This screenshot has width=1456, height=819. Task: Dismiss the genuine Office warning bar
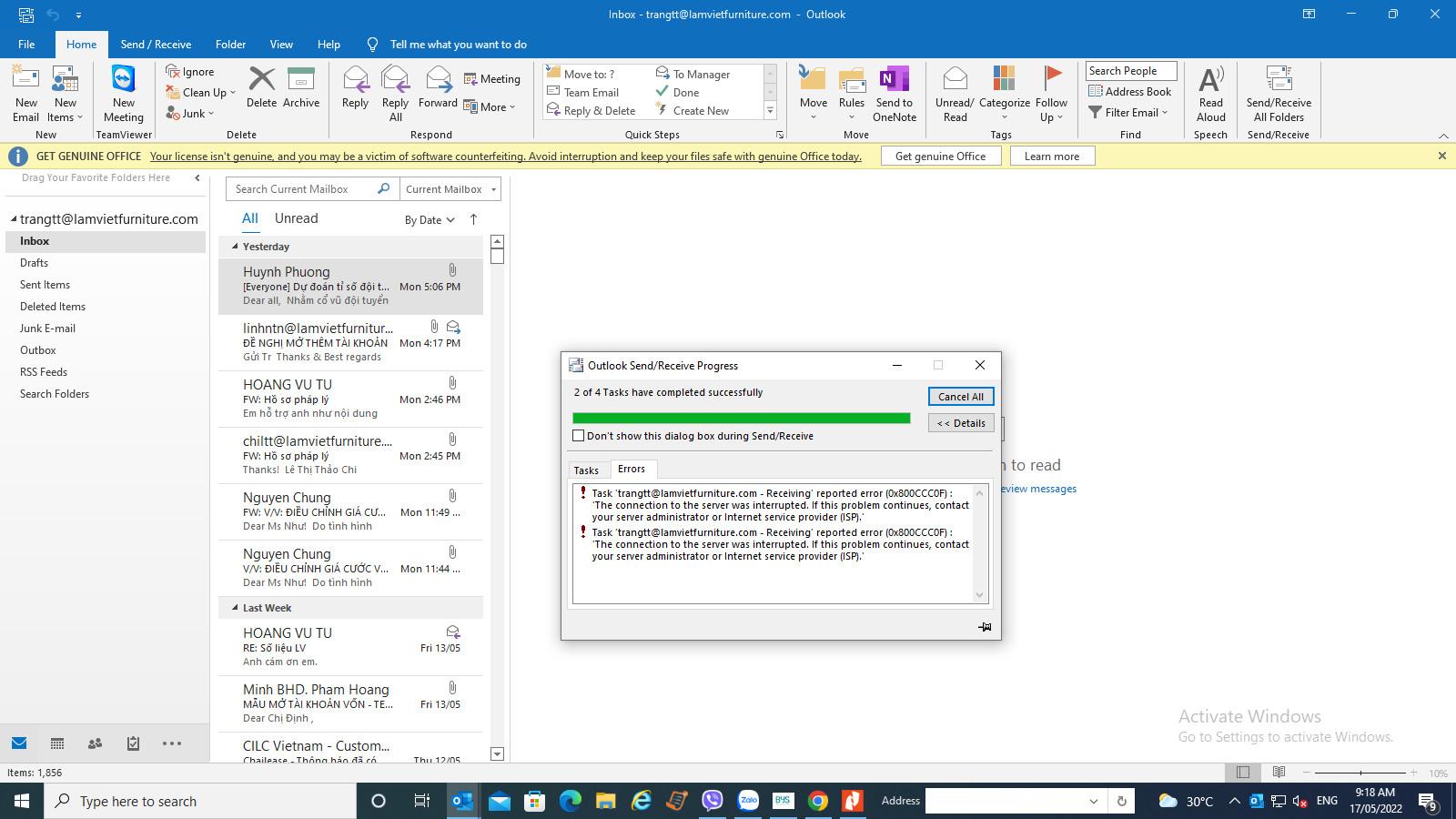pos(1441,156)
